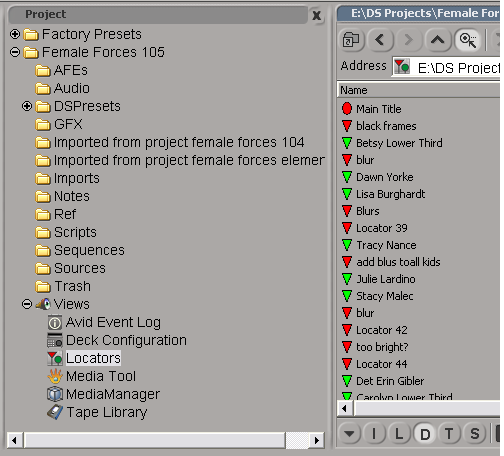Select the Locator 42 entry

375,330
